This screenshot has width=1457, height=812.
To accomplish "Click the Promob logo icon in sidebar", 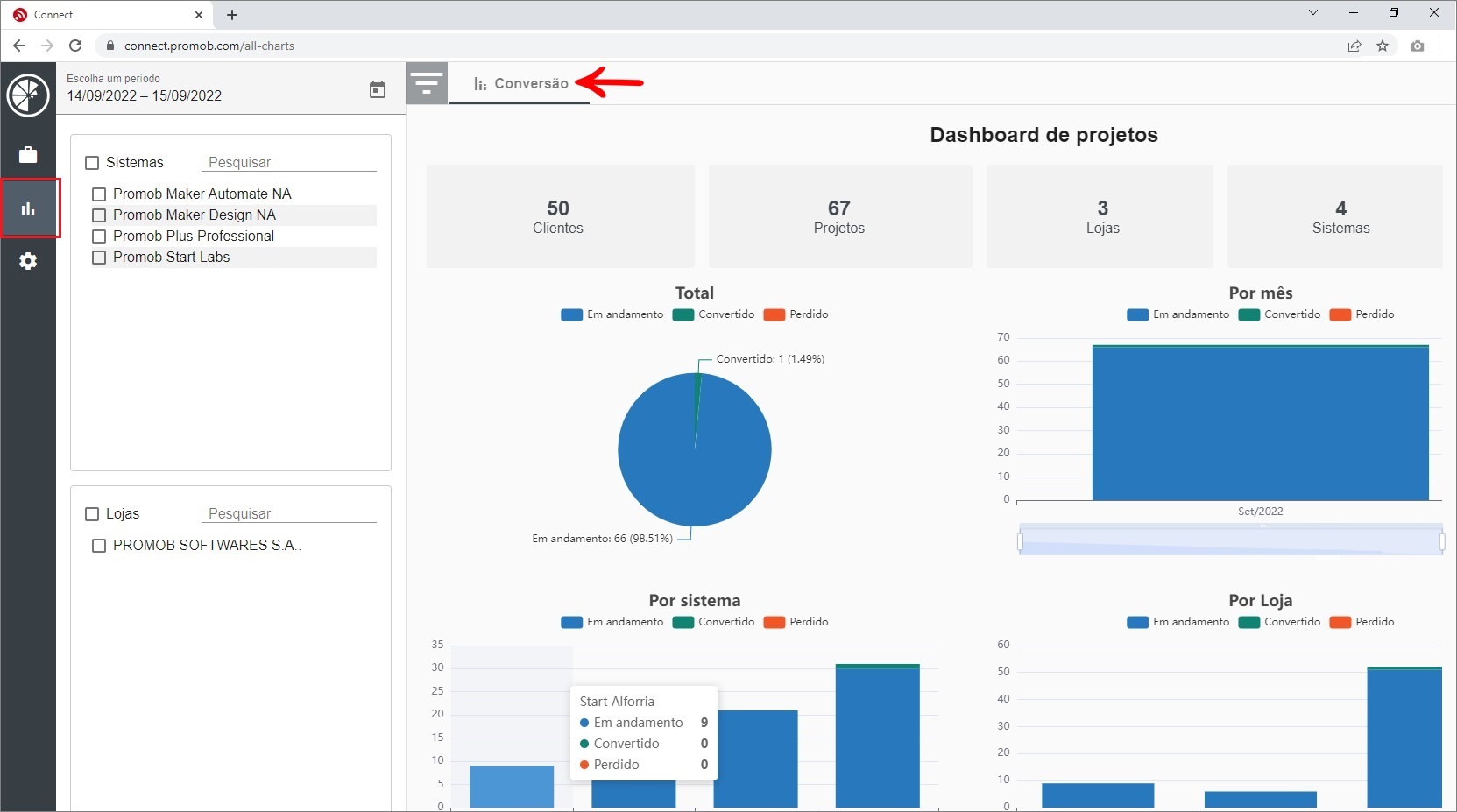I will (x=28, y=95).
